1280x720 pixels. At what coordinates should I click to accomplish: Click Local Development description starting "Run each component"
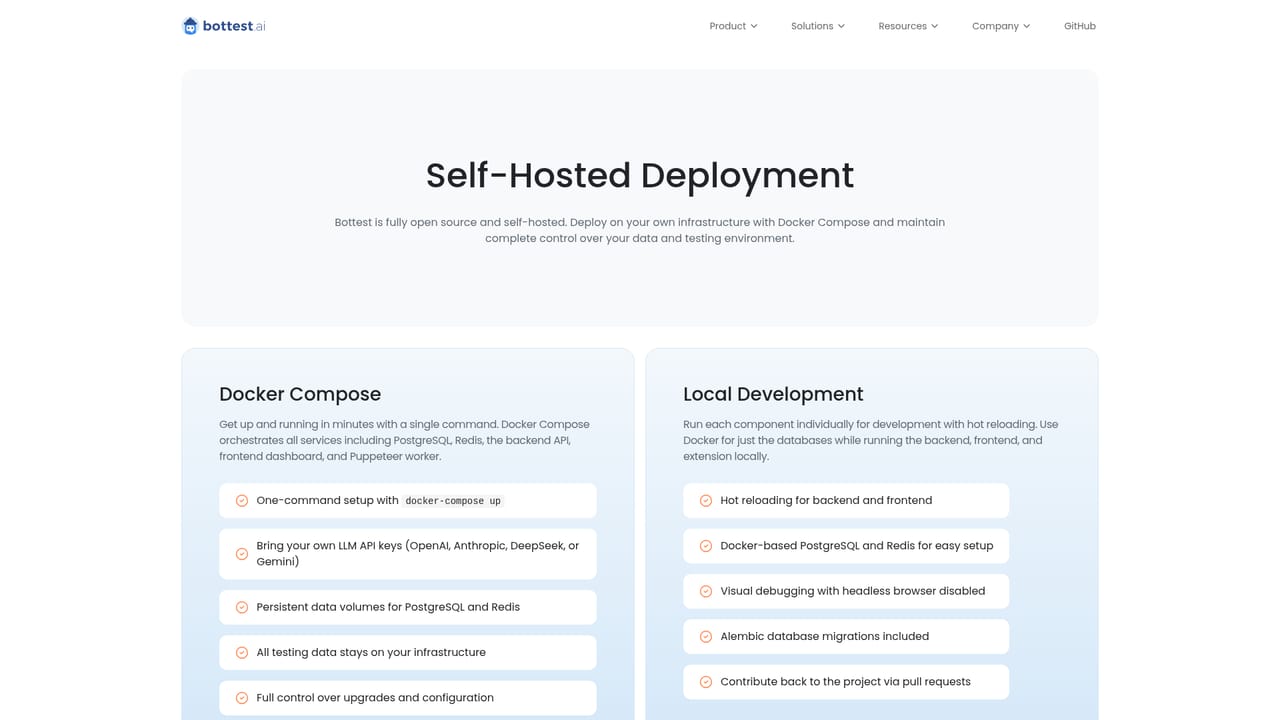point(871,440)
